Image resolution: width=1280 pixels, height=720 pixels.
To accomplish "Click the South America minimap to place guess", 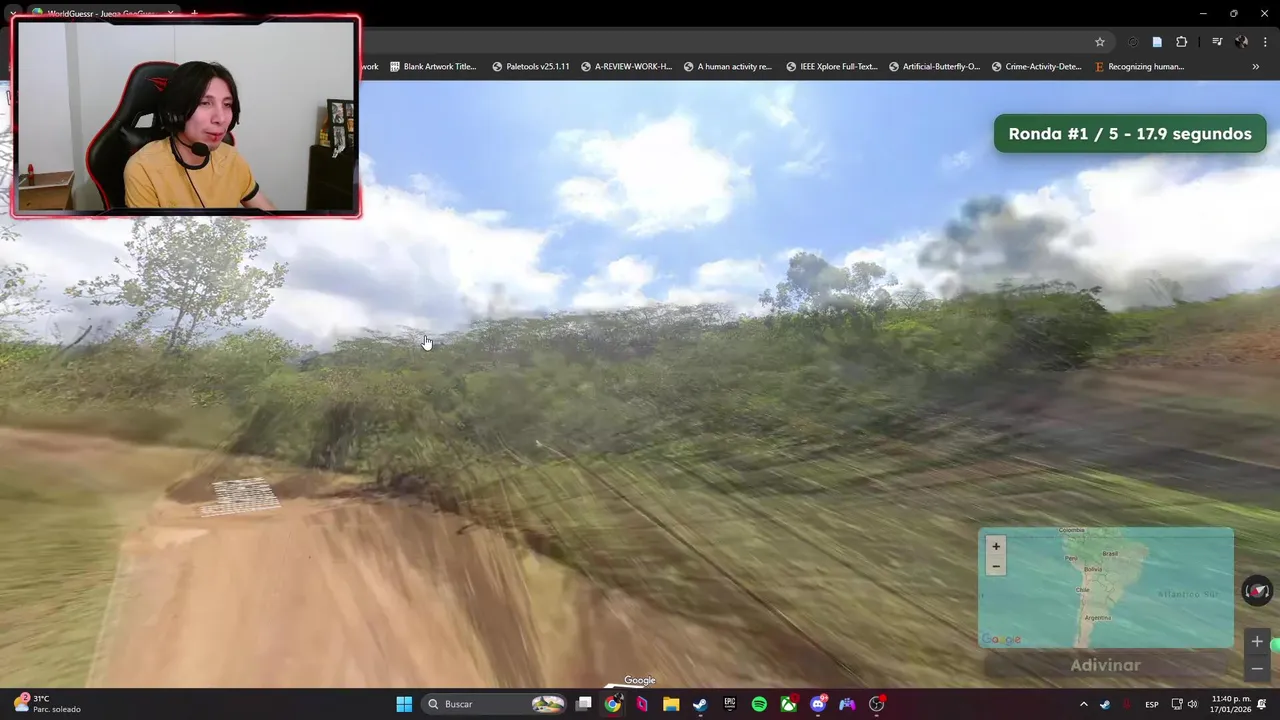I will [x=1106, y=588].
